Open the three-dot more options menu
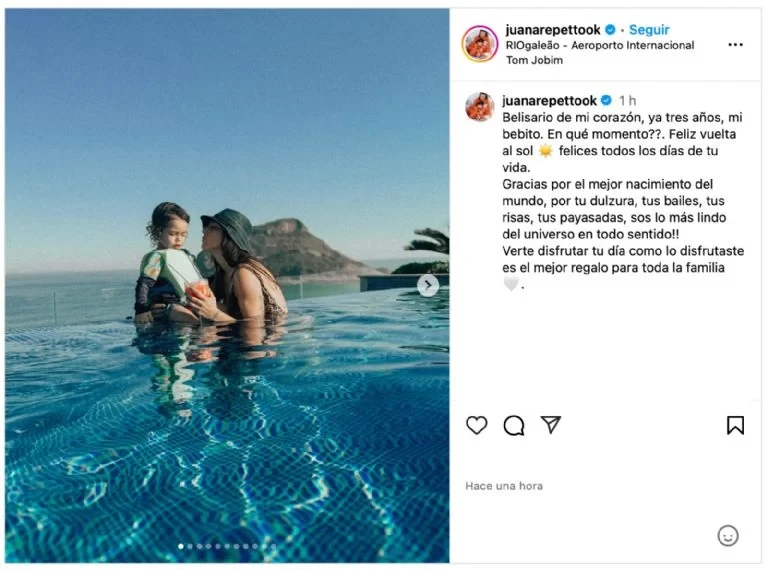Viewport: 768px width, 570px height. click(x=735, y=45)
